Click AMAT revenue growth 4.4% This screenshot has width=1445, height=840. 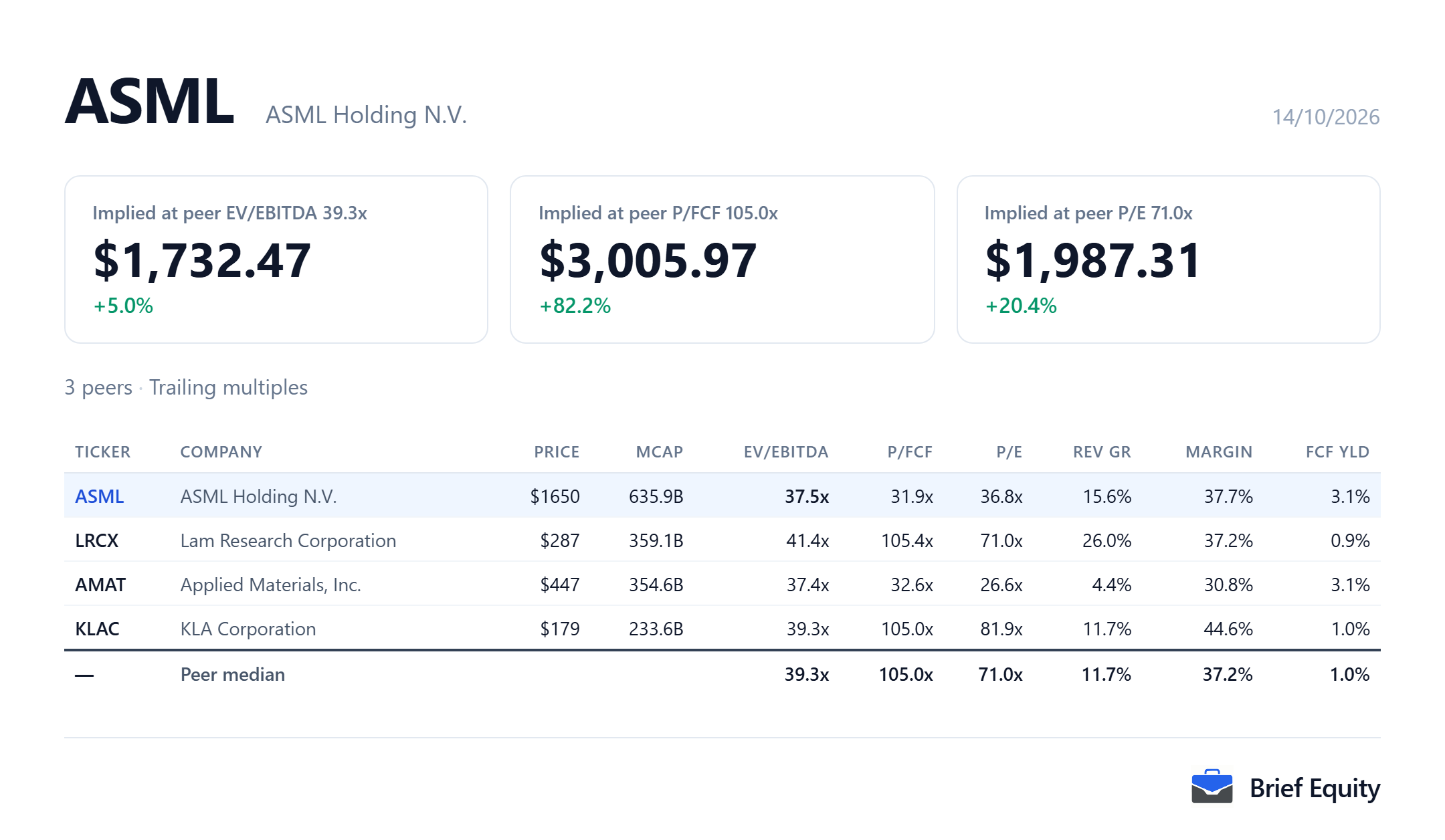point(1111,585)
